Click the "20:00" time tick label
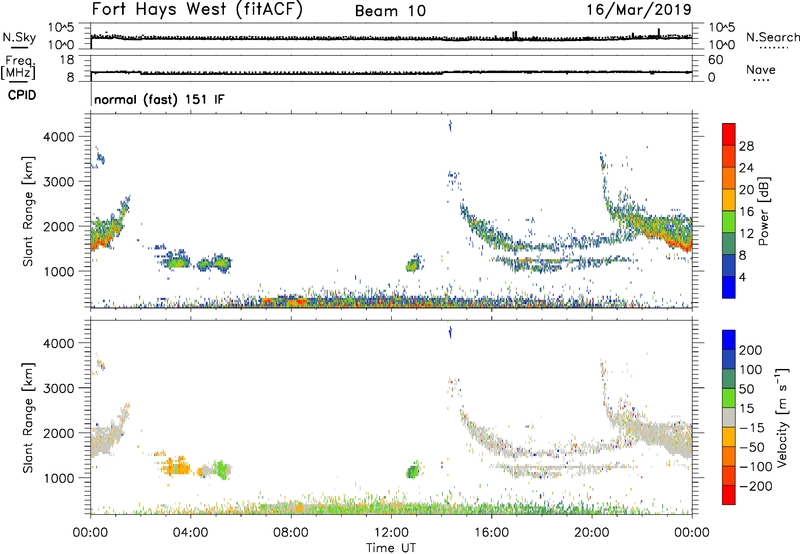Viewport: 800px width, 554px height. coord(591,533)
